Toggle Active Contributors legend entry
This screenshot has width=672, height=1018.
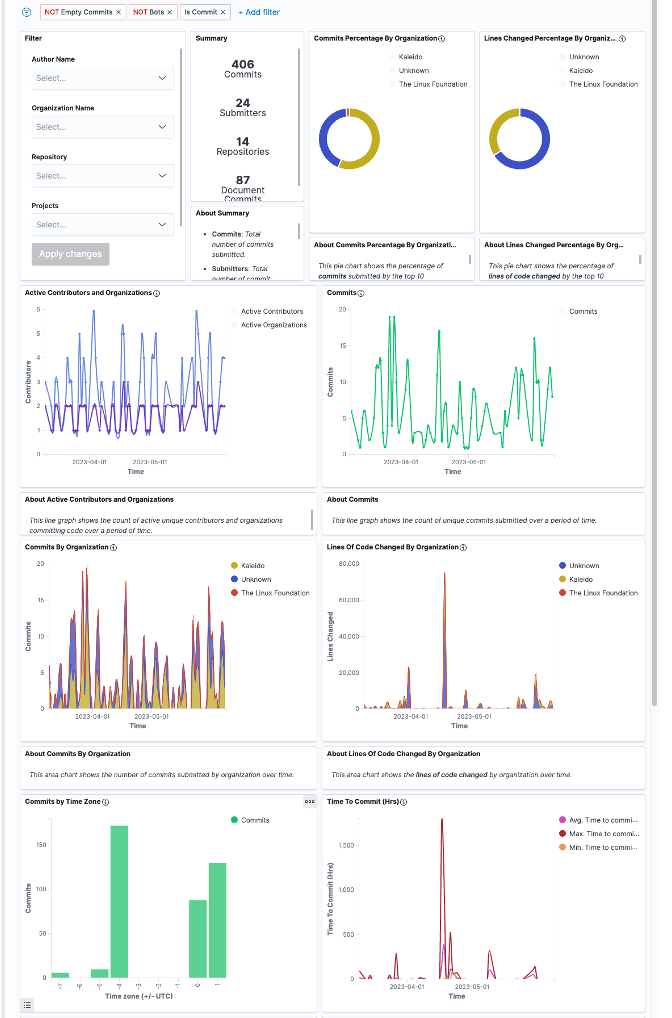click(x=271, y=312)
